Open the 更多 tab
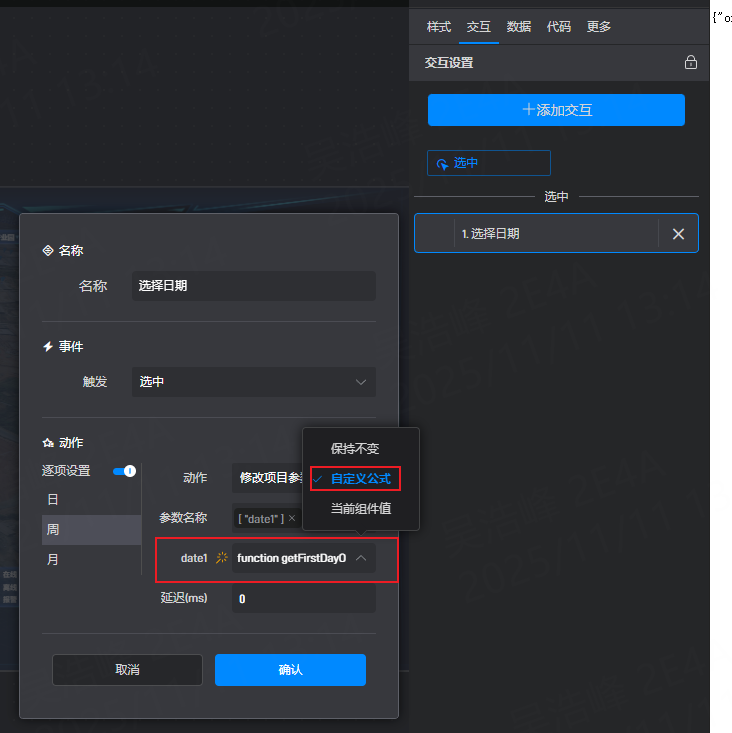Image resolution: width=732 pixels, height=733 pixels. click(x=599, y=27)
